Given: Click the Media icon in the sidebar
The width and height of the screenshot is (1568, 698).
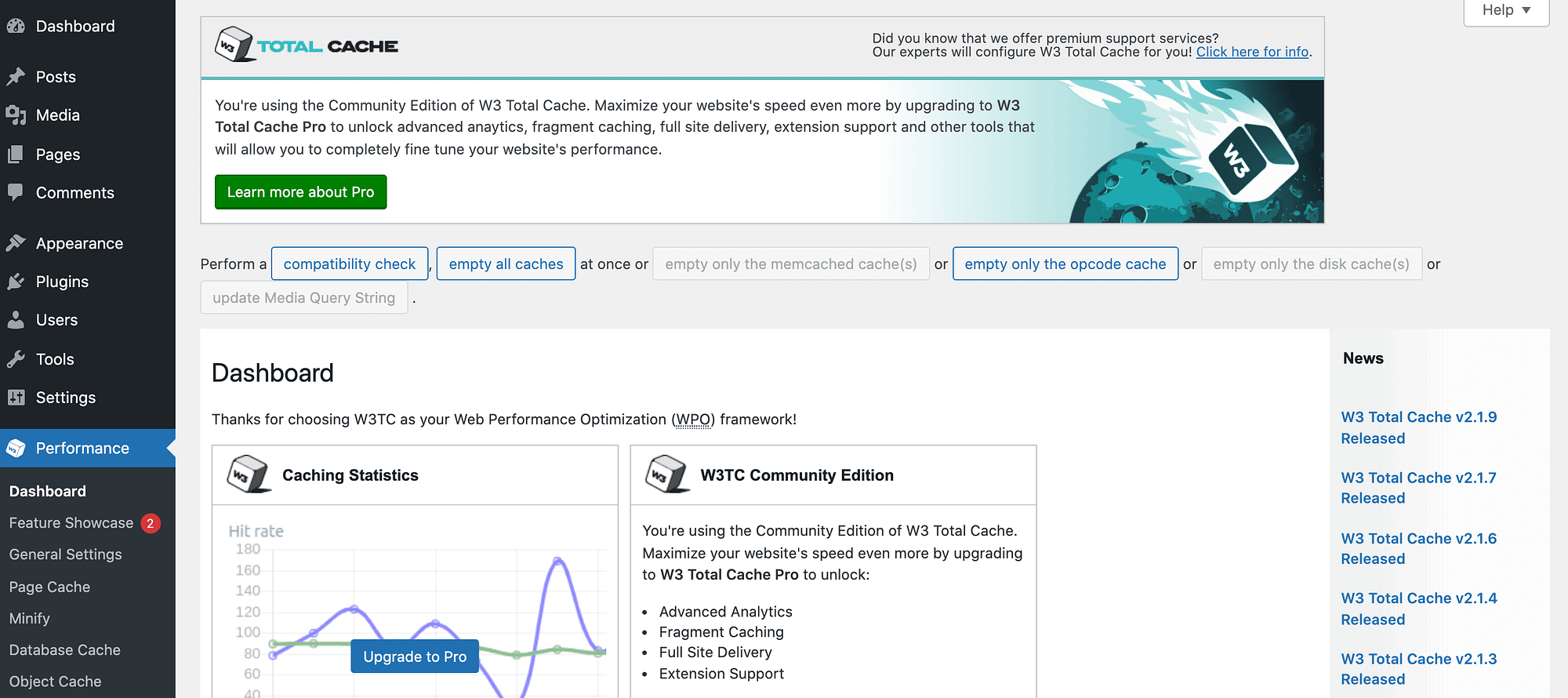Looking at the screenshot, I should pyautogui.click(x=16, y=115).
